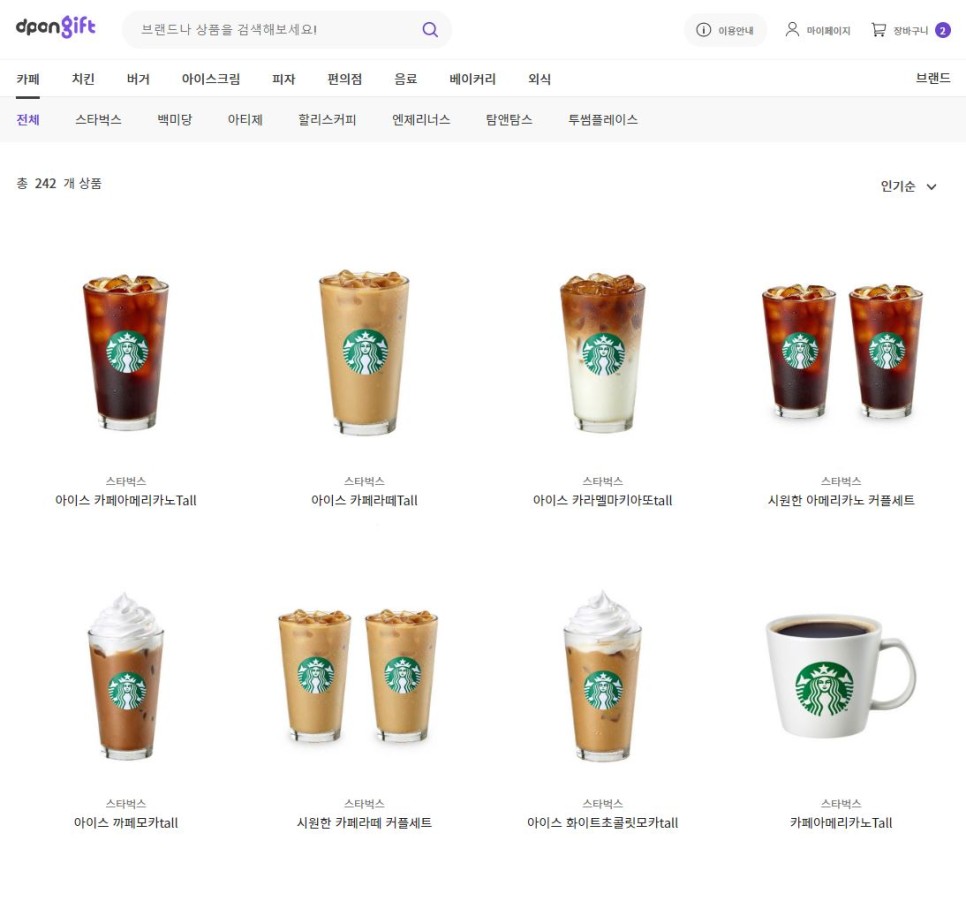Click the dpangift logo
Image resolution: width=966 pixels, height=924 pixels.
[x=55, y=27]
